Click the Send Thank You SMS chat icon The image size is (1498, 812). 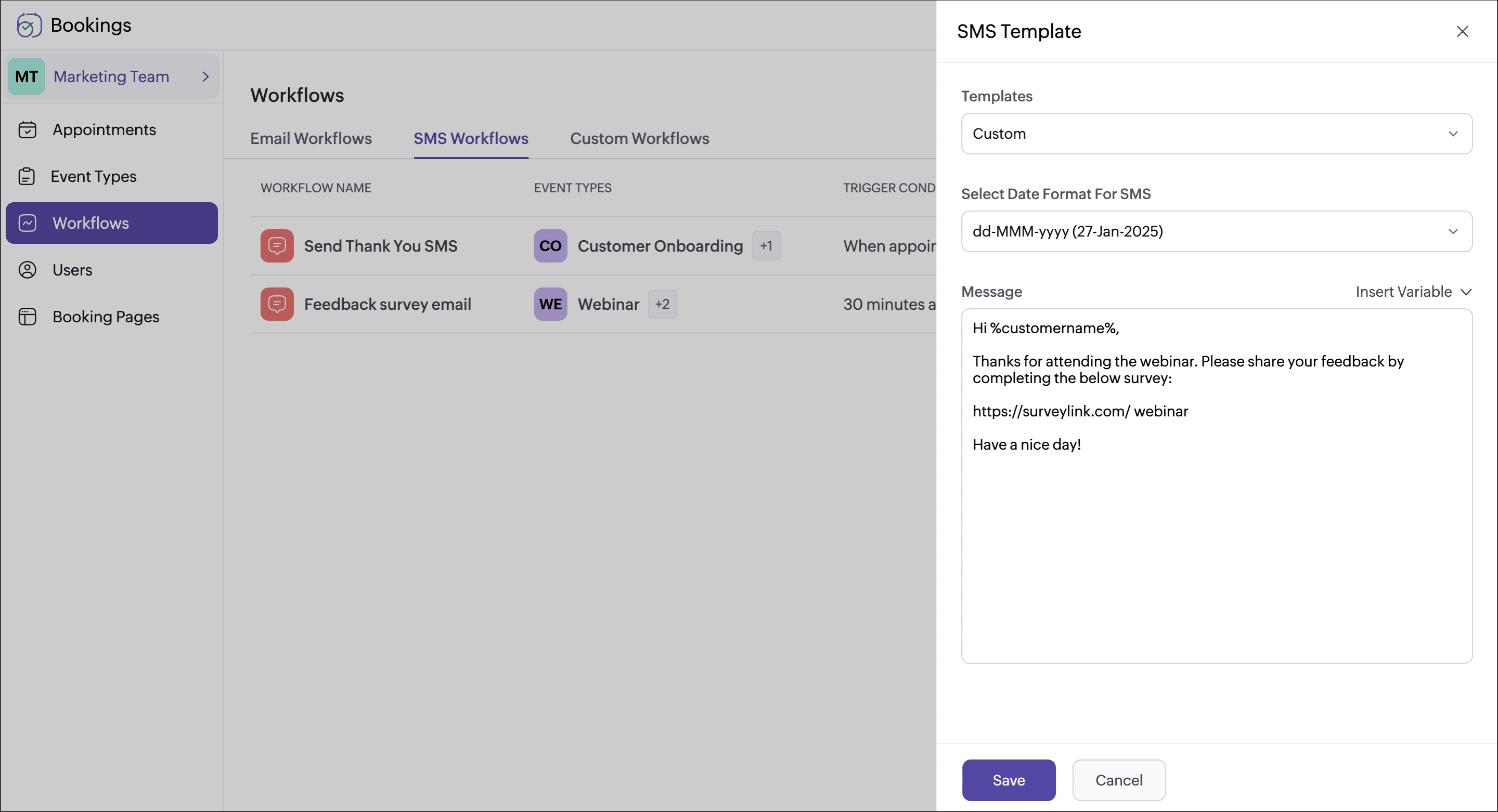point(277,246)
